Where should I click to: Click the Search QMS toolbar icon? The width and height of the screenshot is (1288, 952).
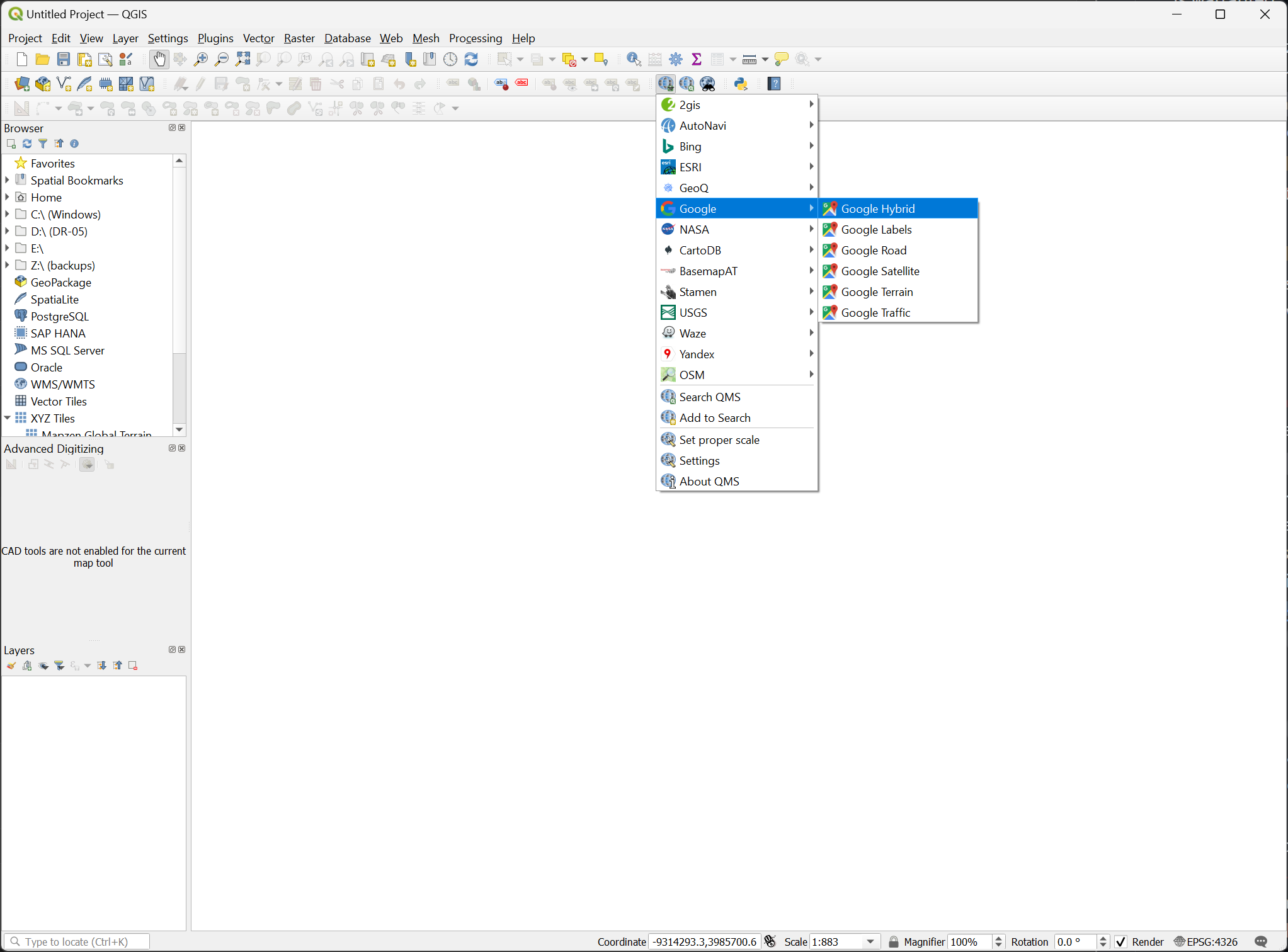[687, 84]
